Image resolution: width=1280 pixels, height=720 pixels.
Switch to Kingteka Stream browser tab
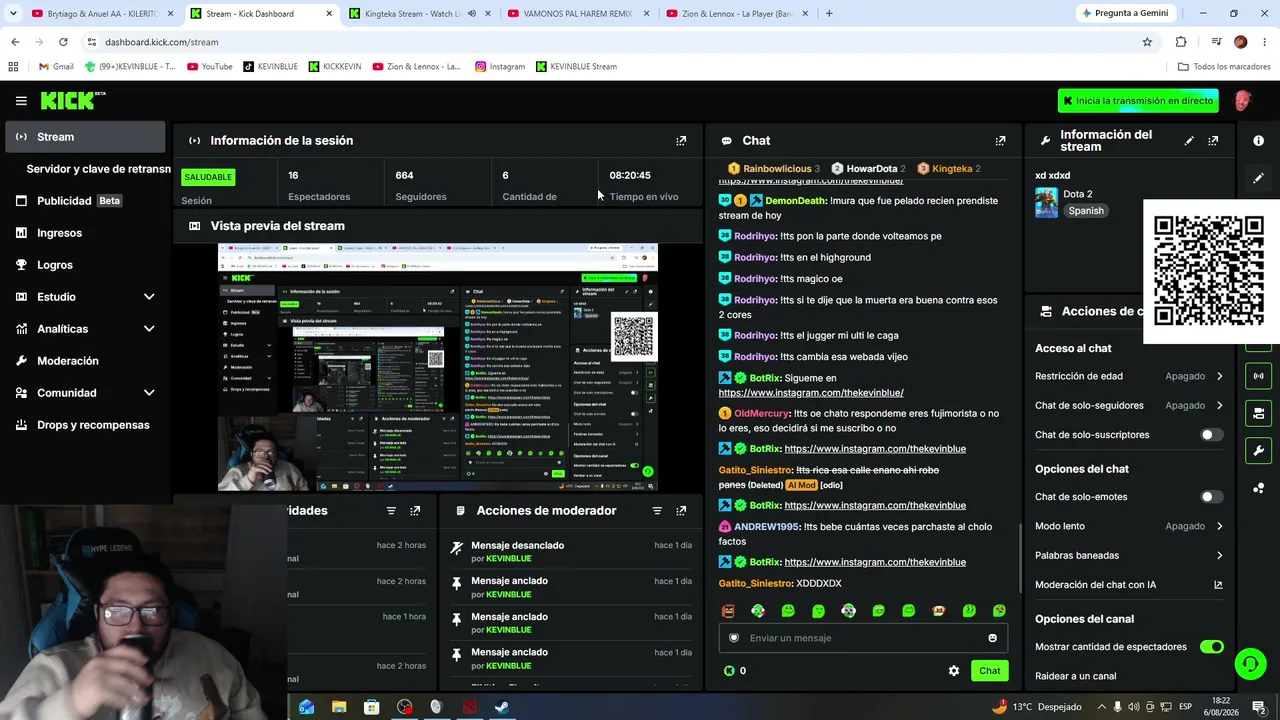[413, 14]
